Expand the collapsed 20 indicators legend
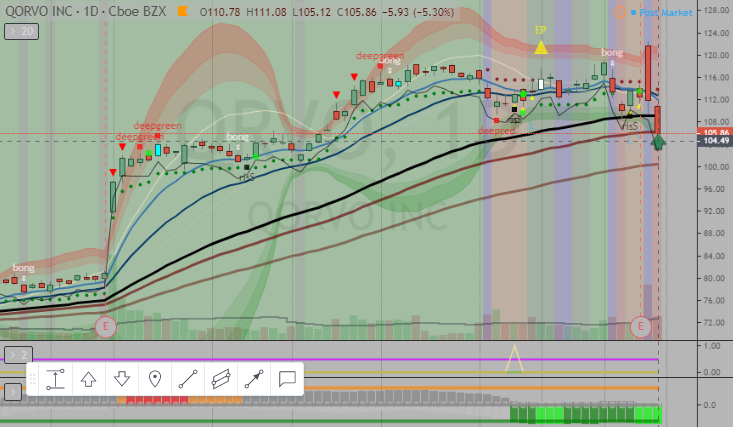The image size is (733, 427). [19, 32]
